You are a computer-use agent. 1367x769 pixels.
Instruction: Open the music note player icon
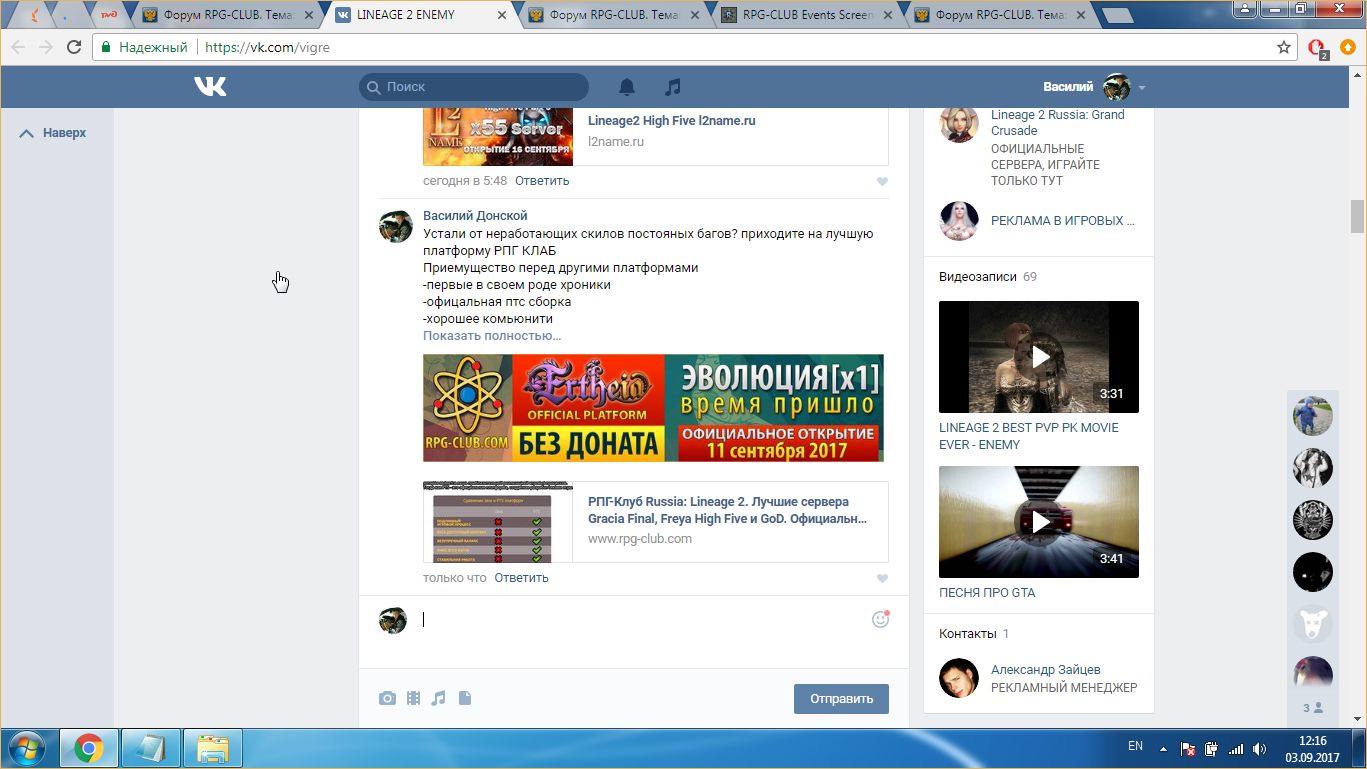pos(673,87)
